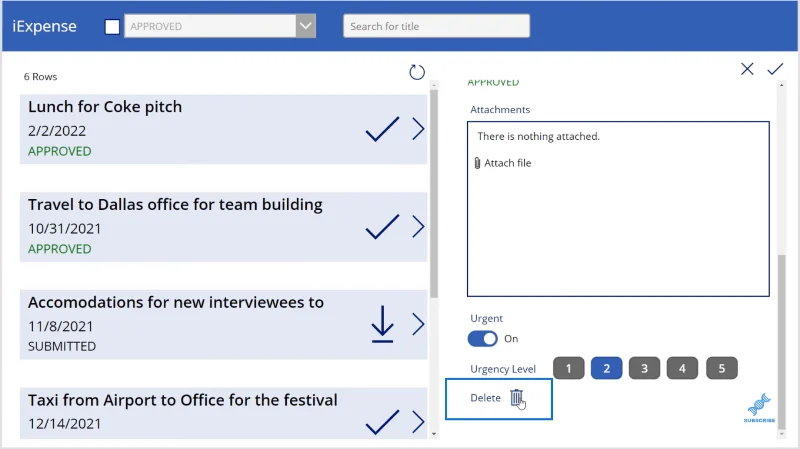The height and width of the screenshot is (449, 800).
Task: Open the Lunch for Coke pitch row chevron
Action: pyautogui.click(x=418, y=129)
